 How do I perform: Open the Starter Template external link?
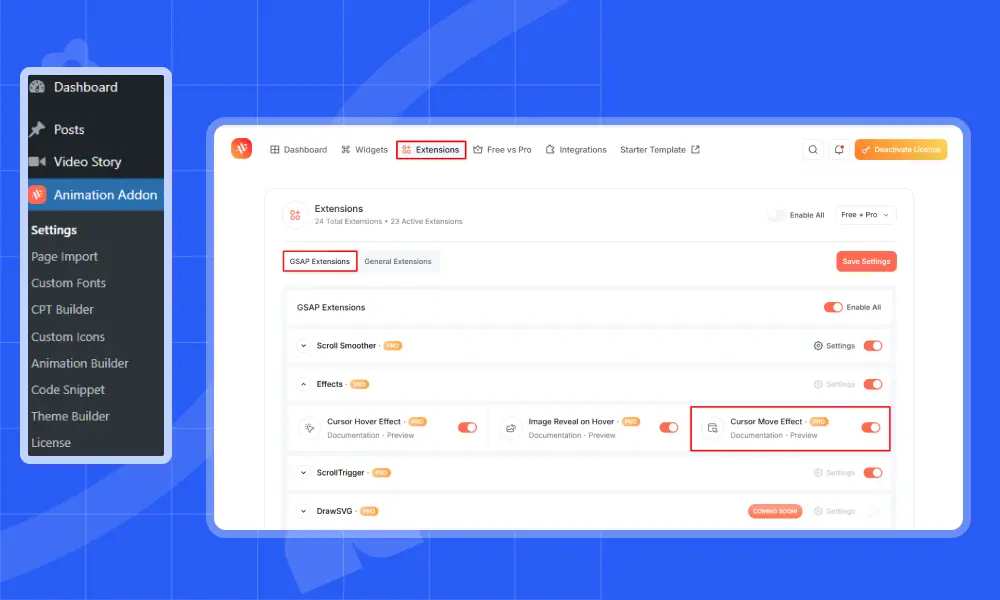tap(660, 150)
